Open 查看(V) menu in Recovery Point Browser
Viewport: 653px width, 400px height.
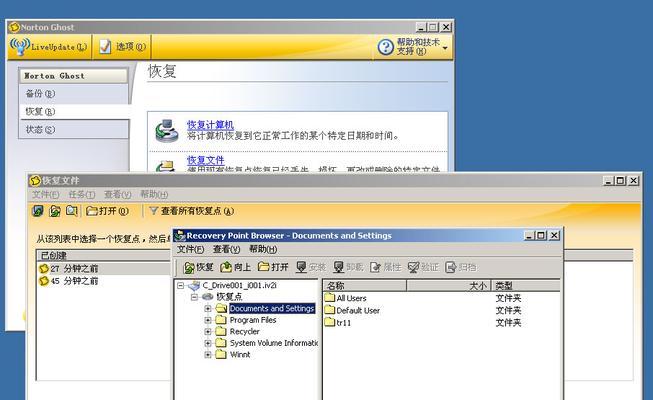point(227,249)
